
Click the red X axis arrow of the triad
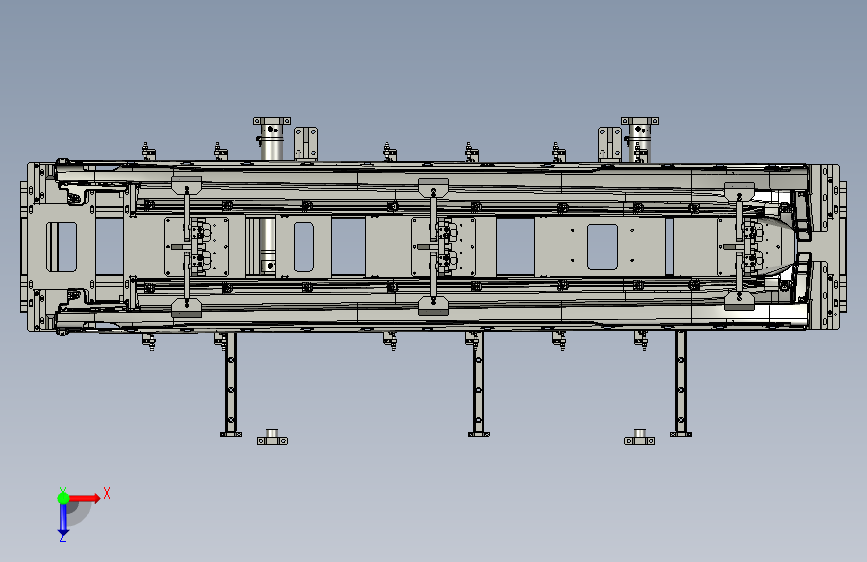click(x=85, y=498)
